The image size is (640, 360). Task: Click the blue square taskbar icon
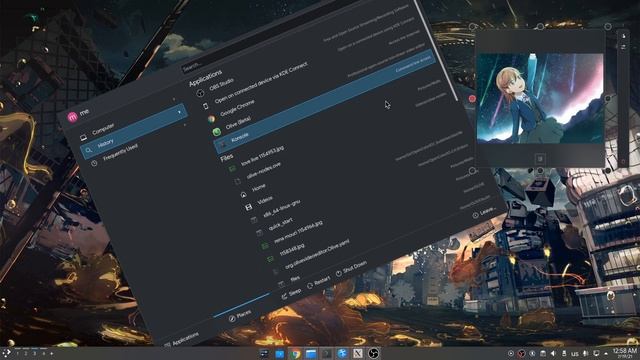click(280, 353)
